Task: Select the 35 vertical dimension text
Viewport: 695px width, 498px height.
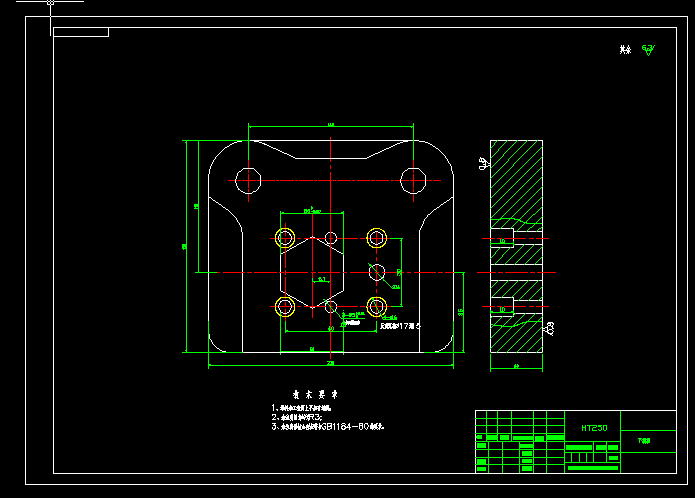Action: tap(461, 312)
